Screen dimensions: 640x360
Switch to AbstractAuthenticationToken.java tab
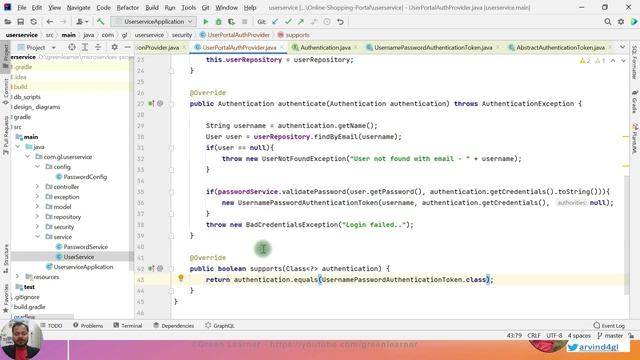point(560,47)
